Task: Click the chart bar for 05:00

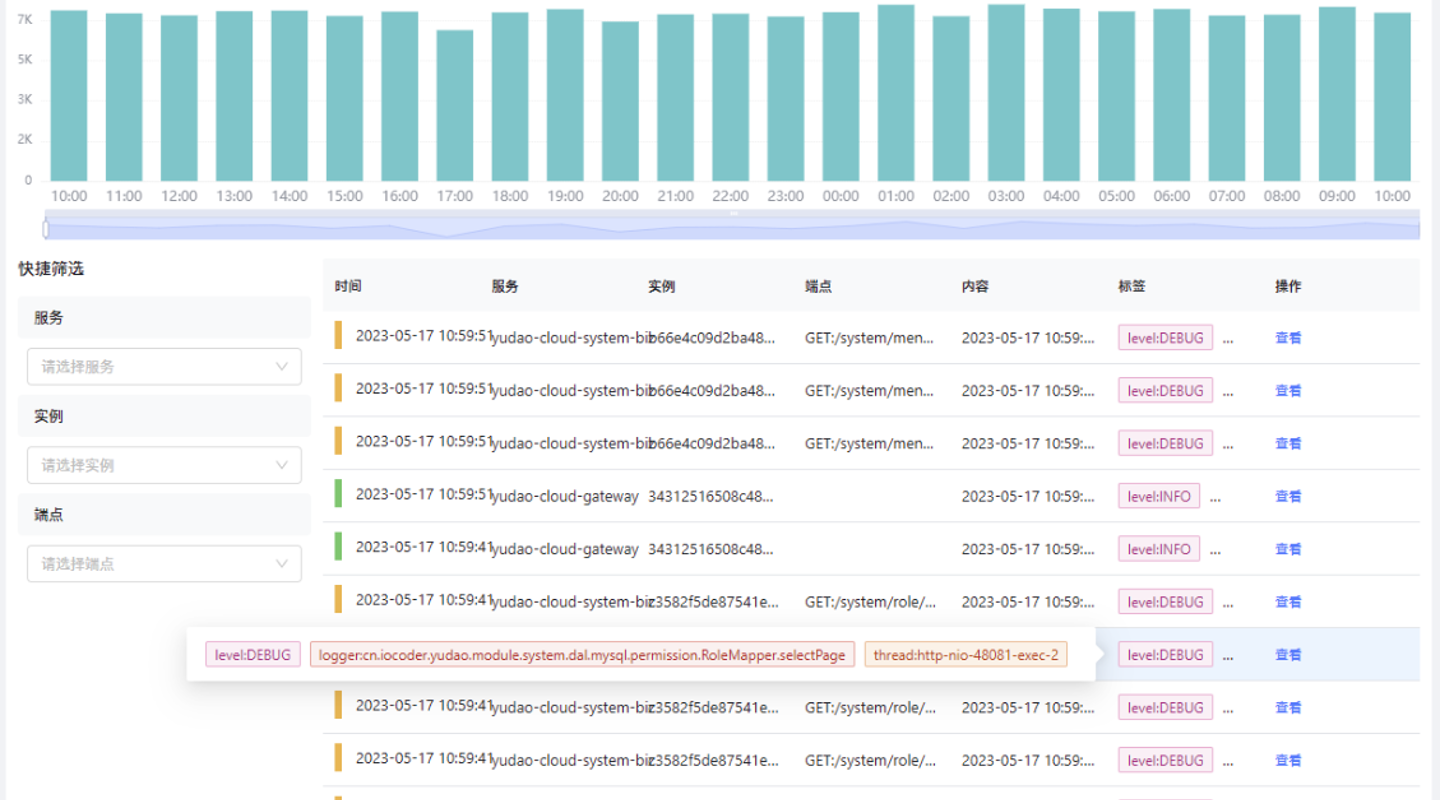Action: point(1116,96)
